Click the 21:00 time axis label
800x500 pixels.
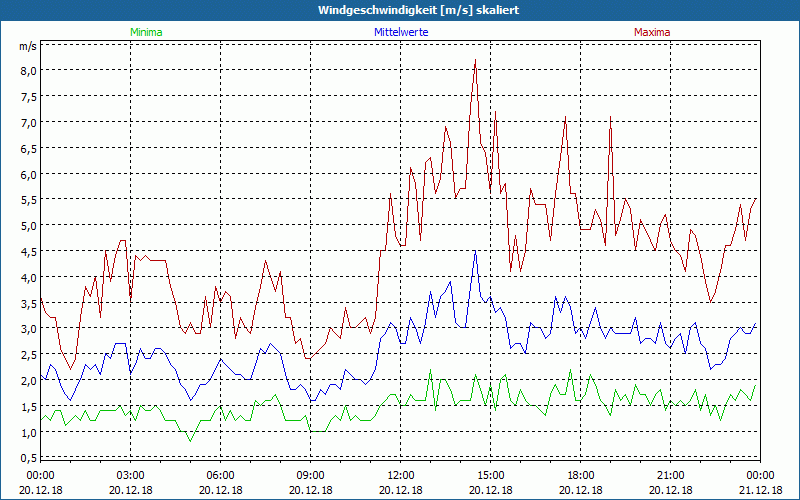(x=670, y=476)
